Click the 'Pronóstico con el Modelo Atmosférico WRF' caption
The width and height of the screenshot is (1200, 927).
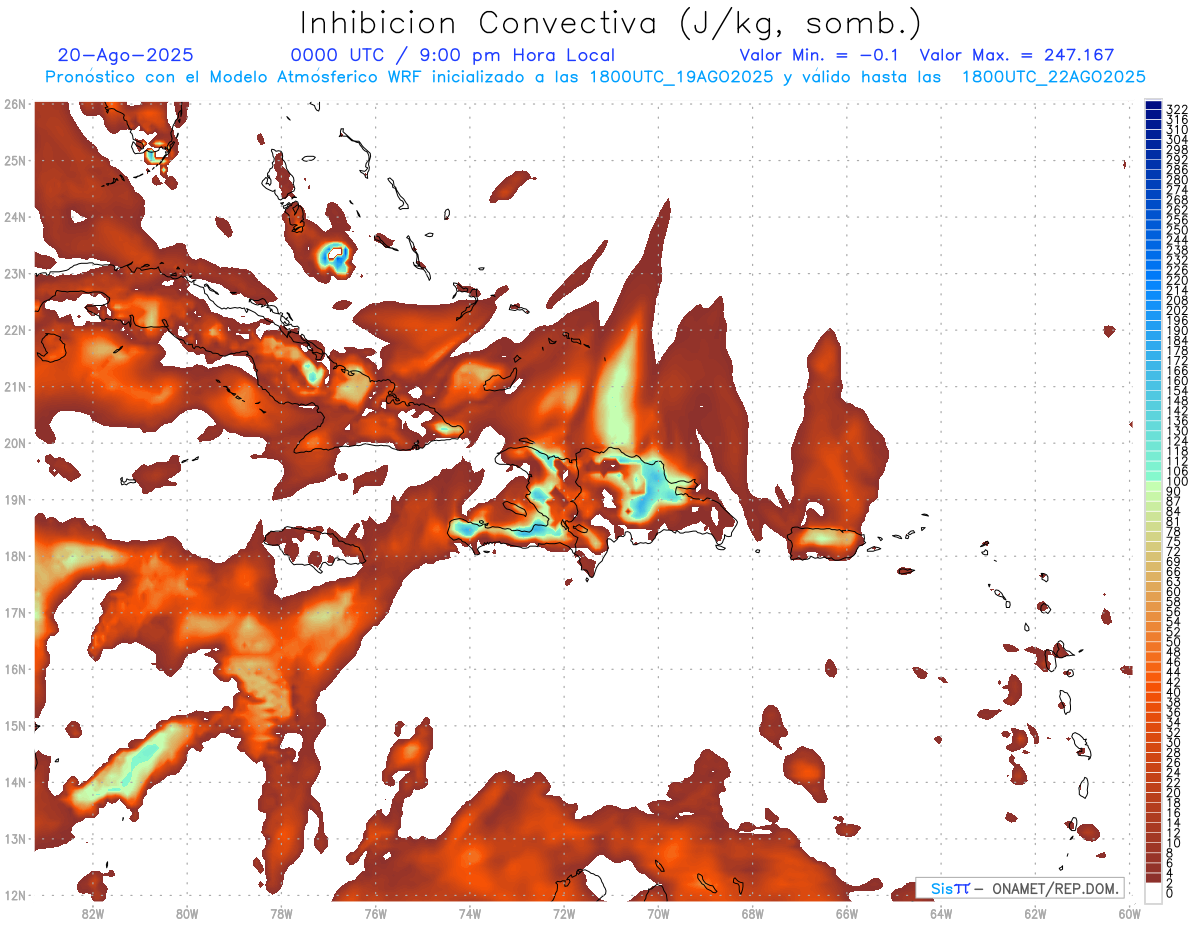pyautogui.click(x=235, y=77)
